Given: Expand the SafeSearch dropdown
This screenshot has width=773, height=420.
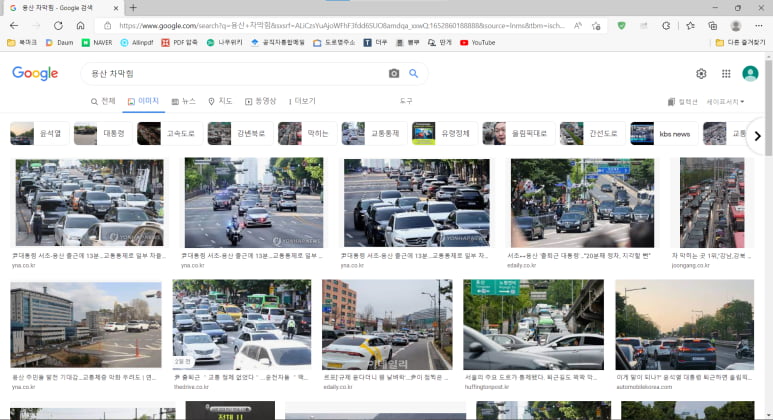Looking at the screenshot, I should coord(725,102).
